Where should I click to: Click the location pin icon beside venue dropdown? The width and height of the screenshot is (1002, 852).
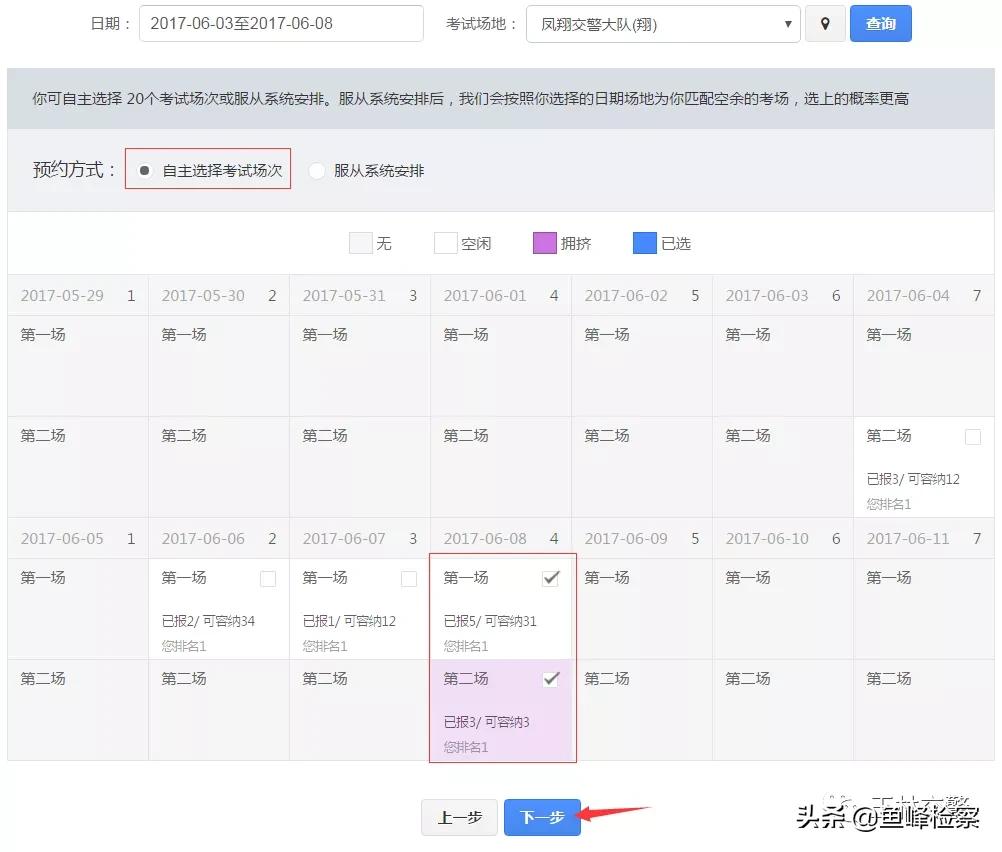point(825,23)
